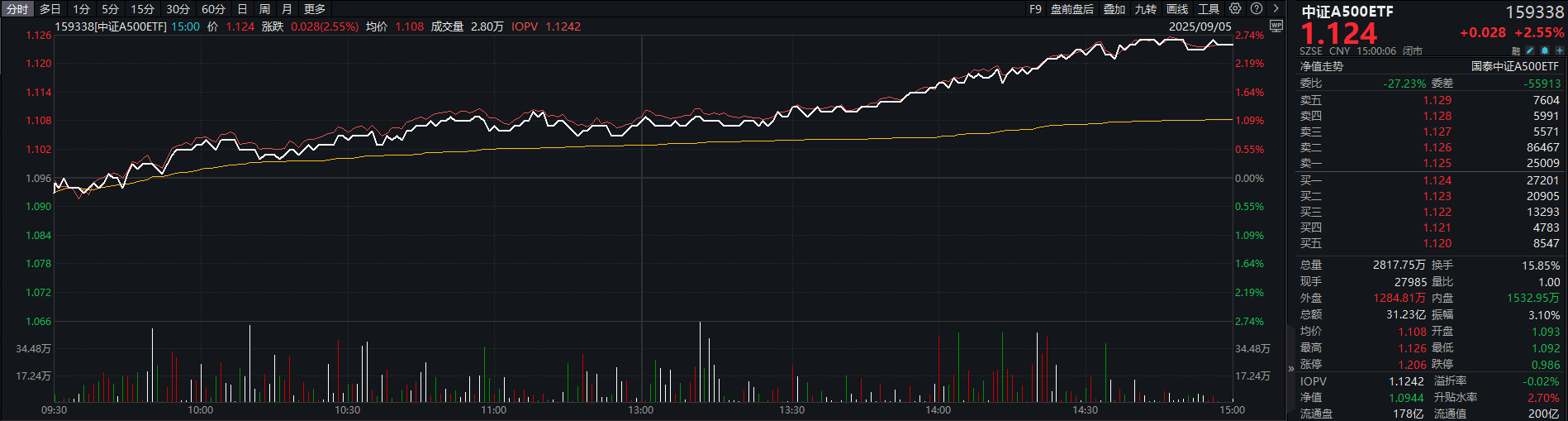Viewport: 1568px width, 421px height.
Task: Expand toolbar with right chevron arrow
Action: tap(1276, 8)
